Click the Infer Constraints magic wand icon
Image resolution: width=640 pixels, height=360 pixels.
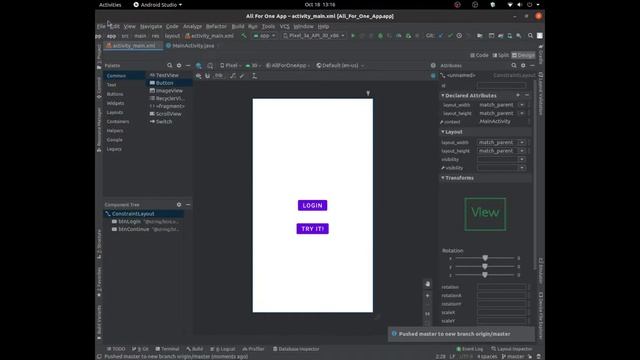click(x=242, y=76)
